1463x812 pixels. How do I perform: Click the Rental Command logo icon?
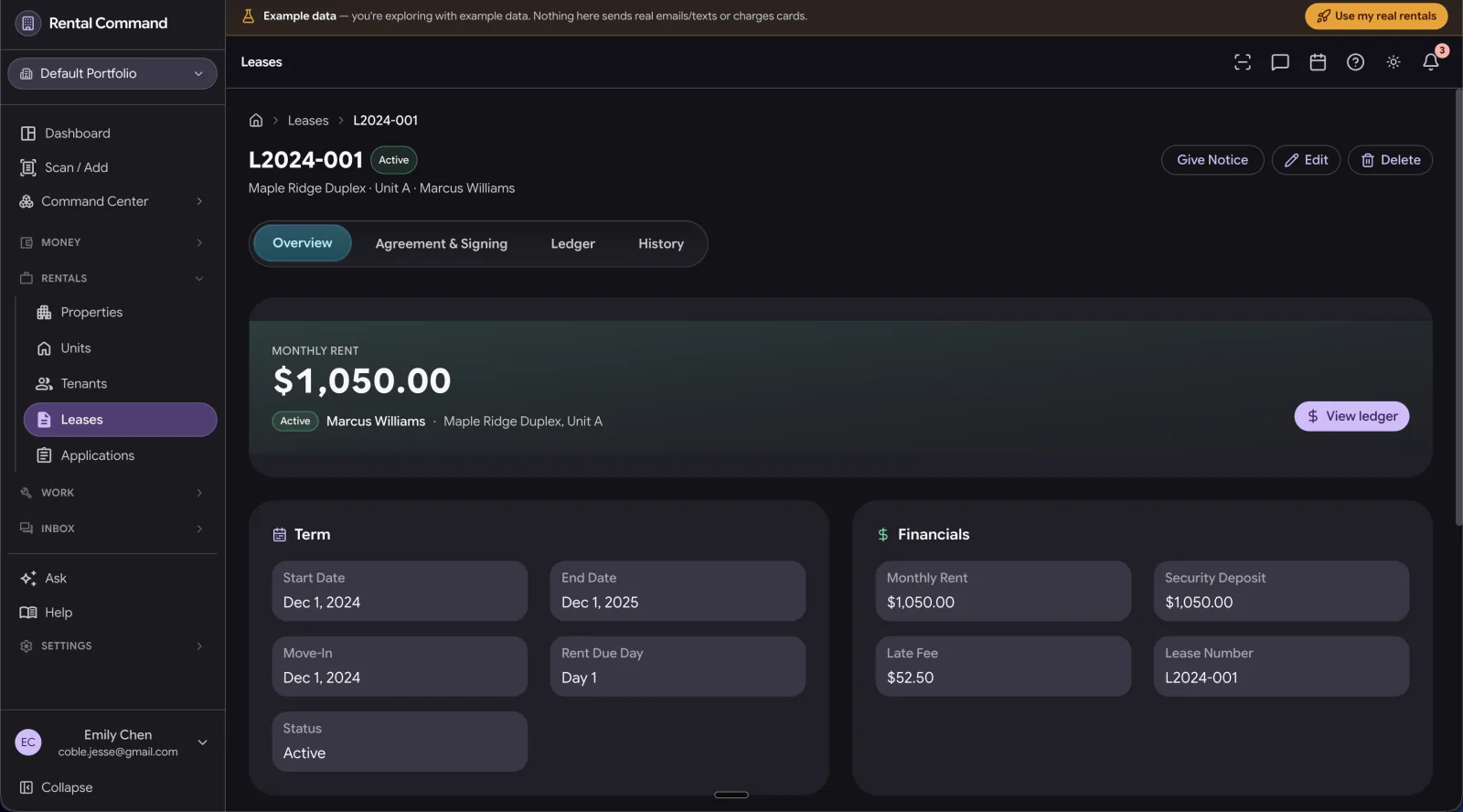pyautogui.click(x=28, y=23)
